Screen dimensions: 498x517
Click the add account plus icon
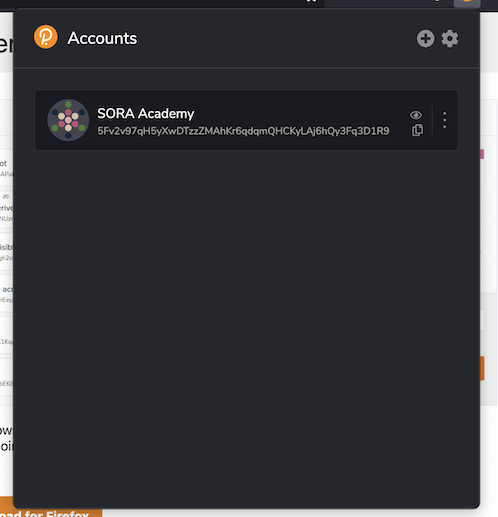click(x=425, y=39)
